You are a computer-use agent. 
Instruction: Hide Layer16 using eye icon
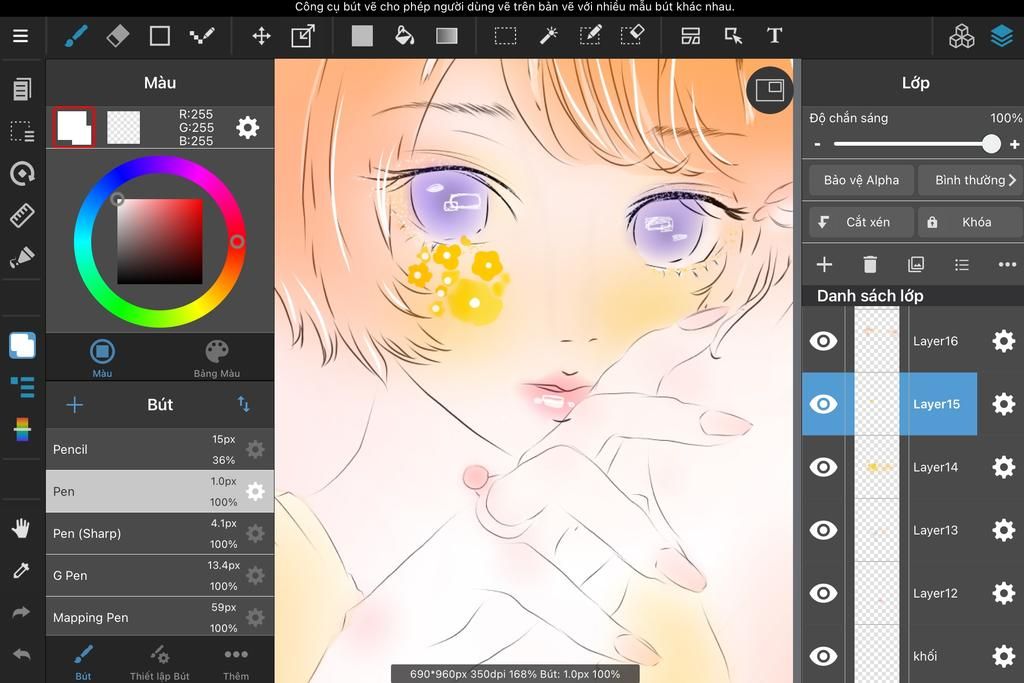[x=823, y=341]
